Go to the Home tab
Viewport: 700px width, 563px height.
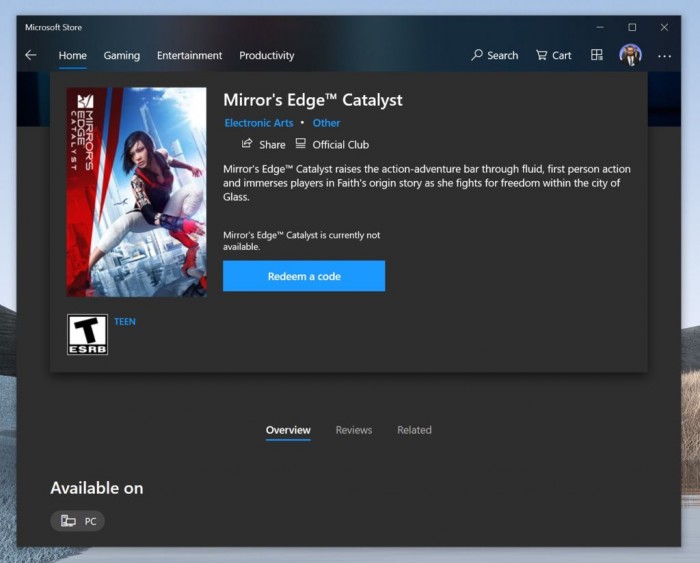[72, 55]
